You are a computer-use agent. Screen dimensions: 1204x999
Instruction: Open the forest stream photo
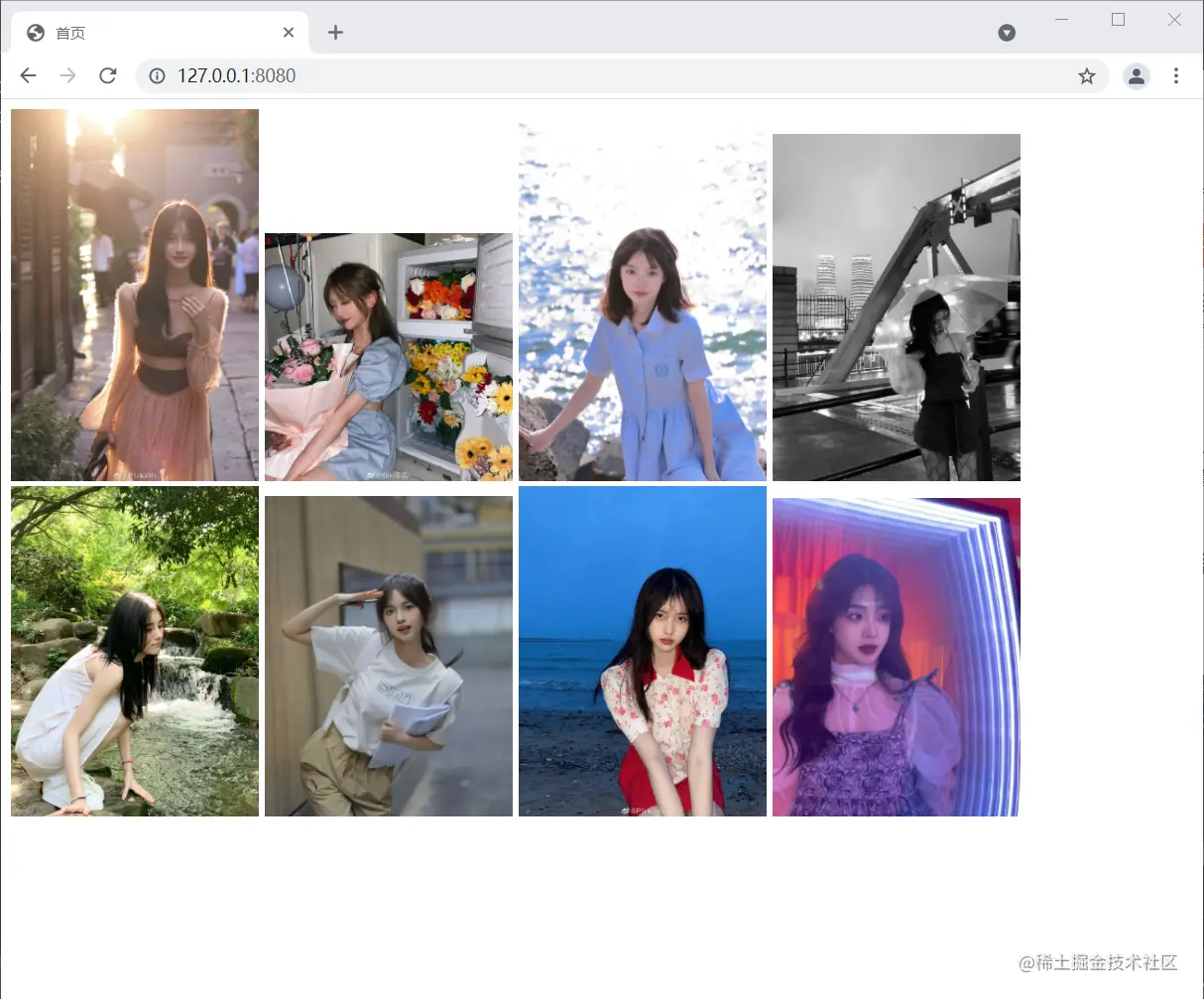tap(134, 652)
